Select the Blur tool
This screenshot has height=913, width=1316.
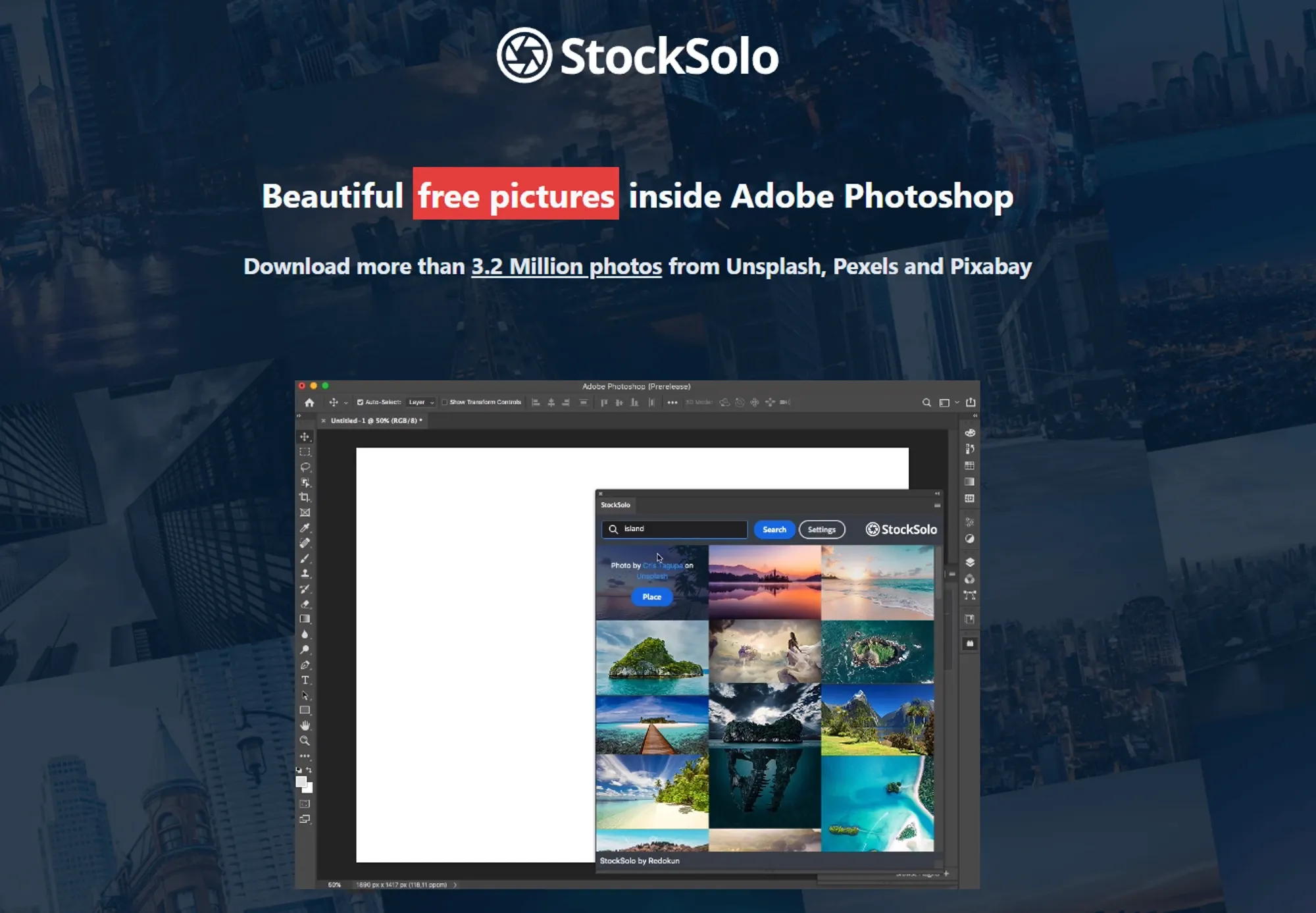[x=305, y=635]
